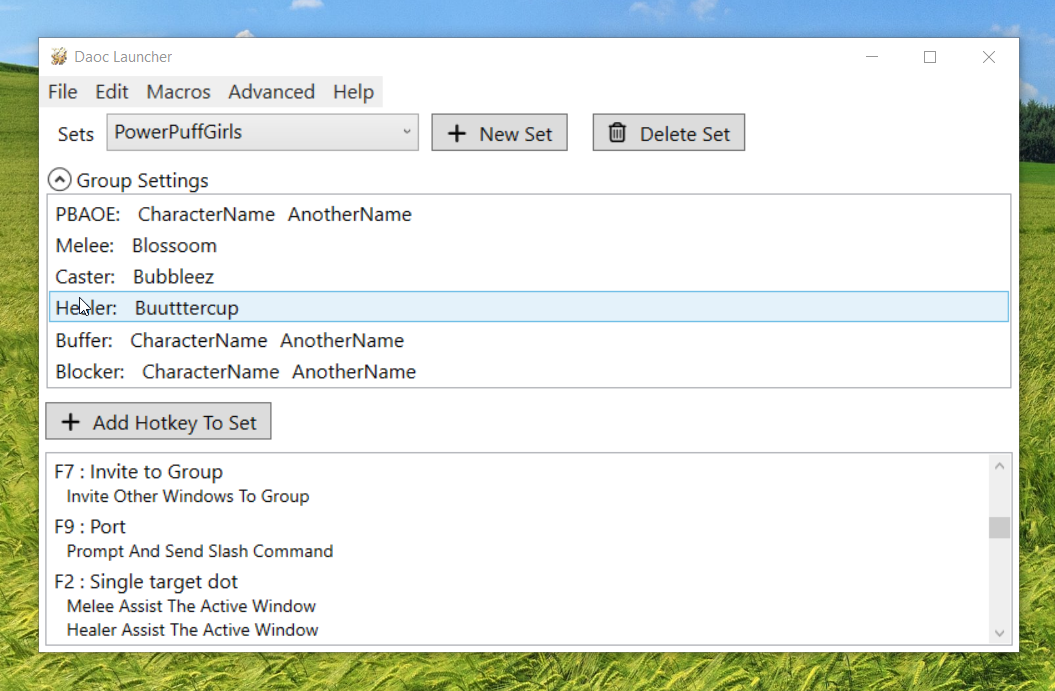Open the Macros menu
Screen dimensions: 1055x691
tap(178, 91)
